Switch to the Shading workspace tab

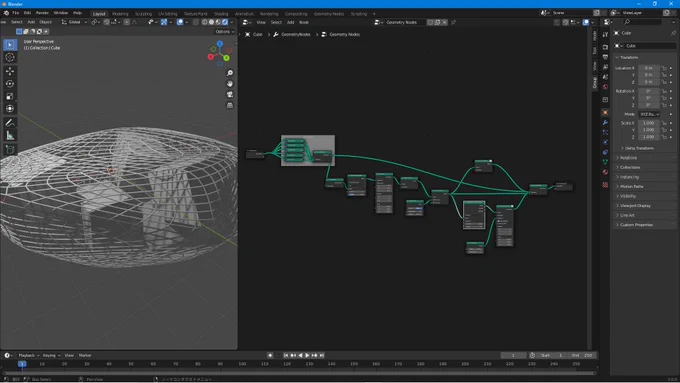(221, 14)
